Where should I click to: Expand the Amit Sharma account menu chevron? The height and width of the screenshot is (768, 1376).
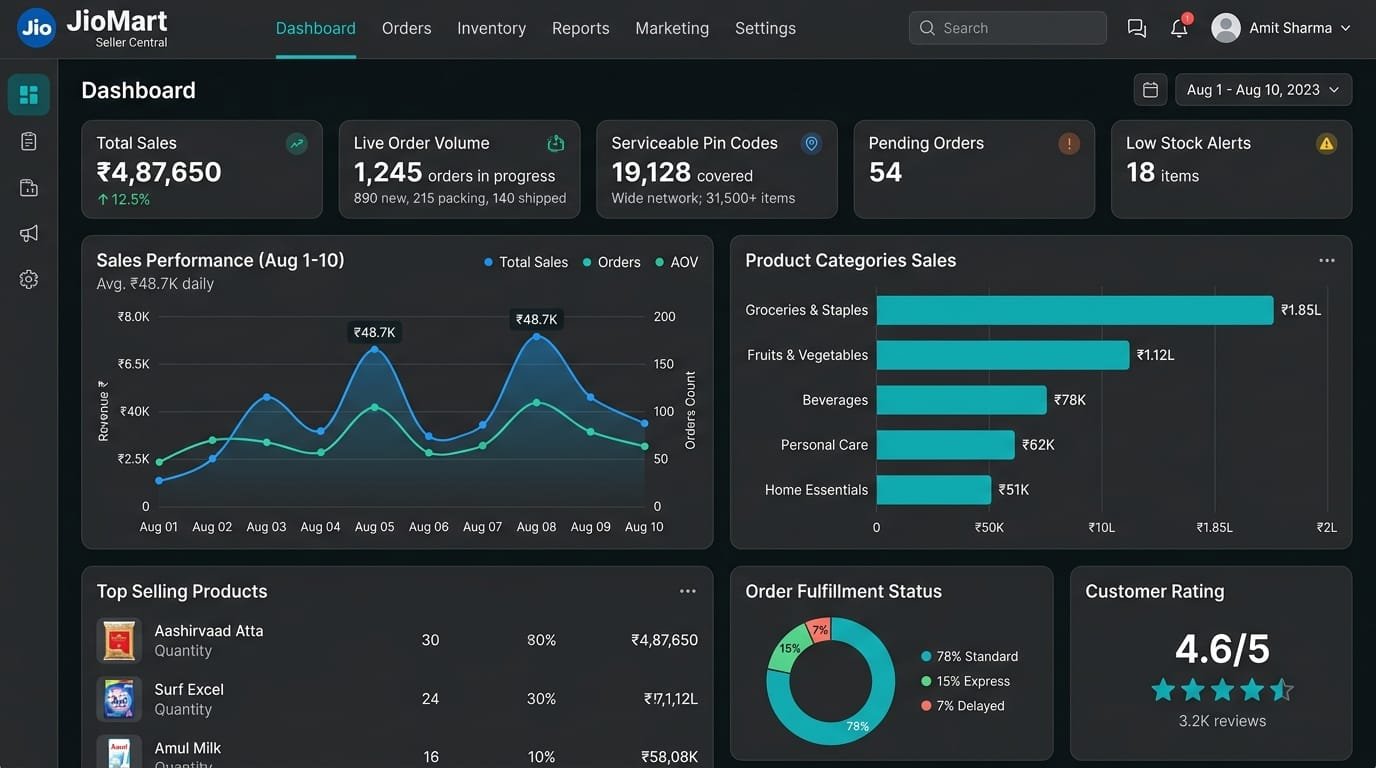[x=1346, y=28]
